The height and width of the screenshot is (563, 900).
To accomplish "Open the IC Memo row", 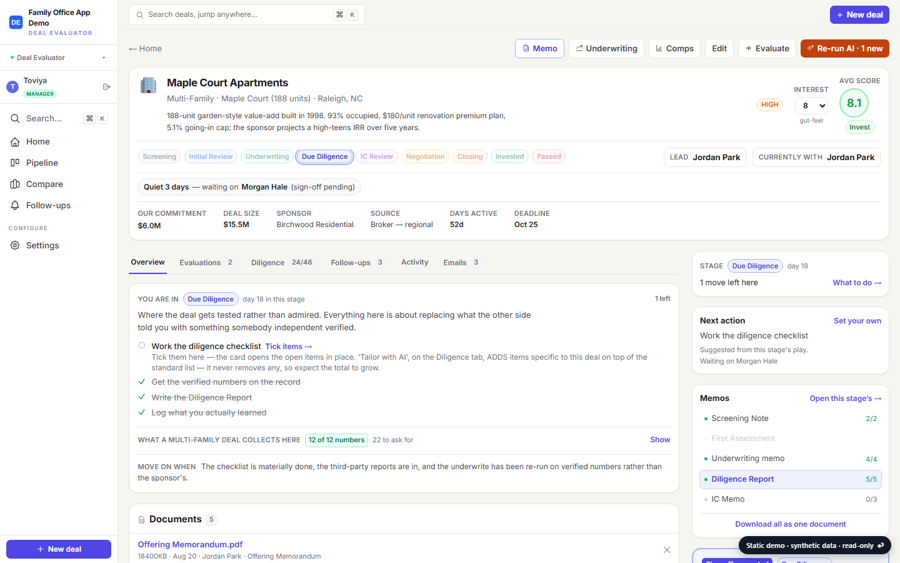I will coord(790,499).
